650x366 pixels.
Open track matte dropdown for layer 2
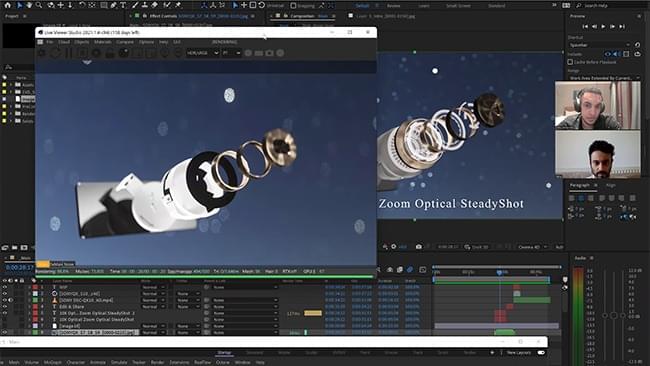pyautogui.click(x=187, y=293)
